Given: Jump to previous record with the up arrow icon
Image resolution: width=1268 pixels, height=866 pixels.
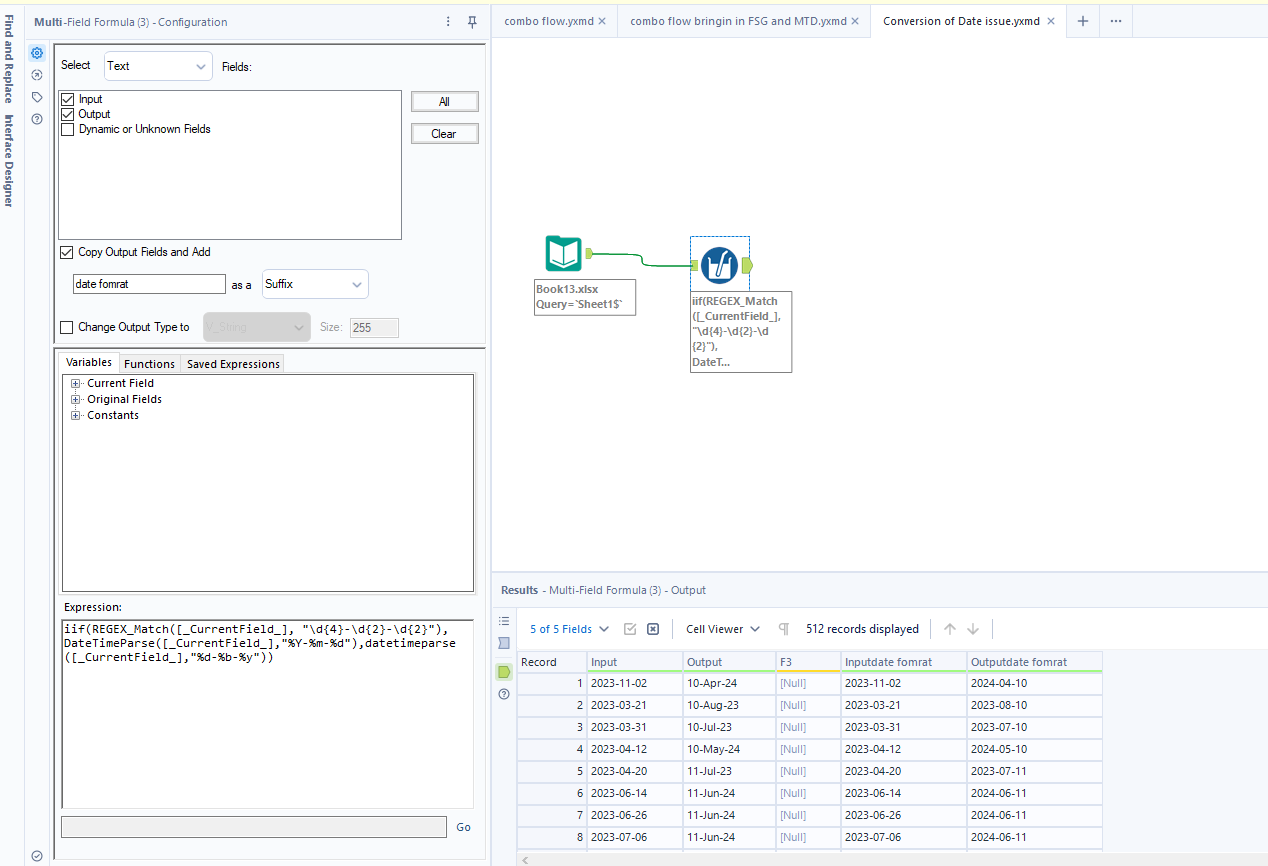Looking at the screenshot, I should pos(948,628).
